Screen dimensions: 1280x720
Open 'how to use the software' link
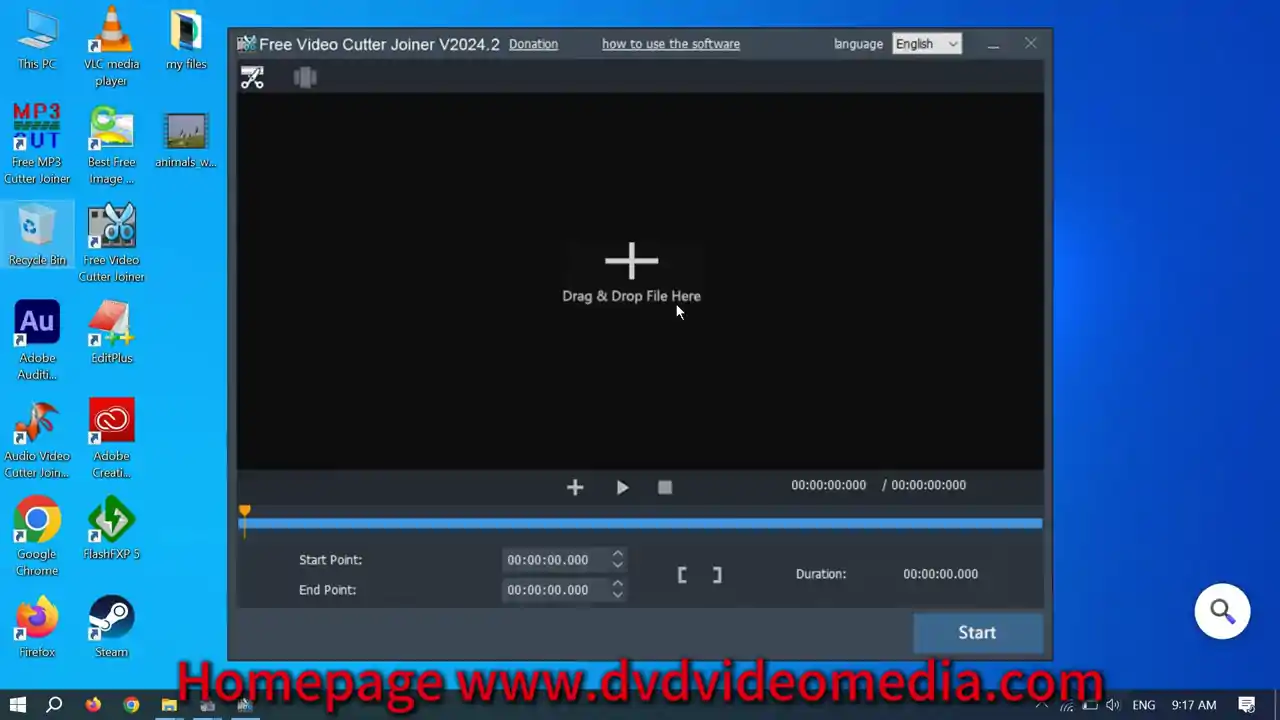(x=671, y=44)
